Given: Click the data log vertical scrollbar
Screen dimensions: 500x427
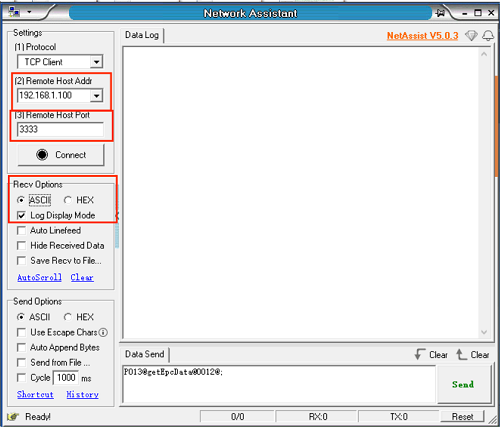Looking at the screenshot, I should pos(484,193).
